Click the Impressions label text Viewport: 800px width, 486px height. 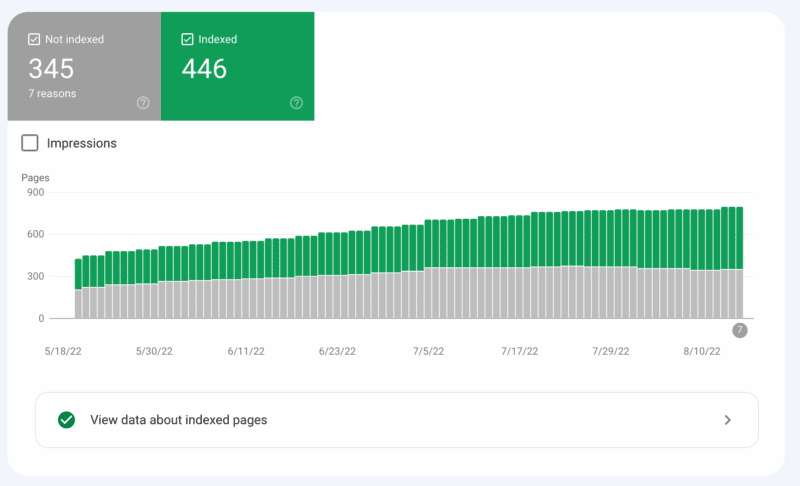[81, 143]
